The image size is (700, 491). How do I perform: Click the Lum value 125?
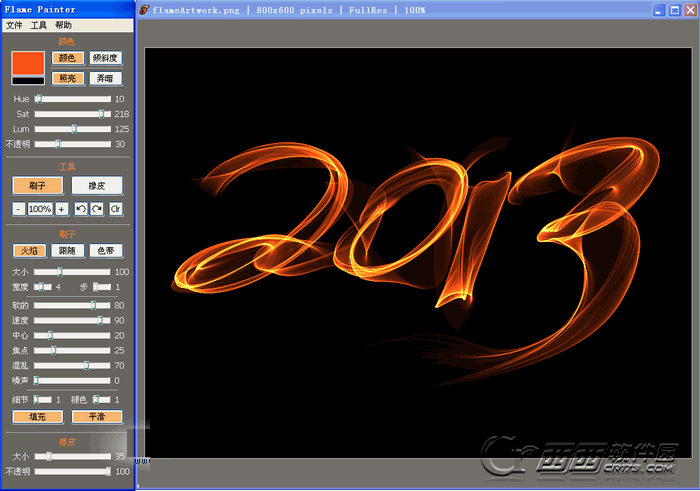(x=121, y=129)
